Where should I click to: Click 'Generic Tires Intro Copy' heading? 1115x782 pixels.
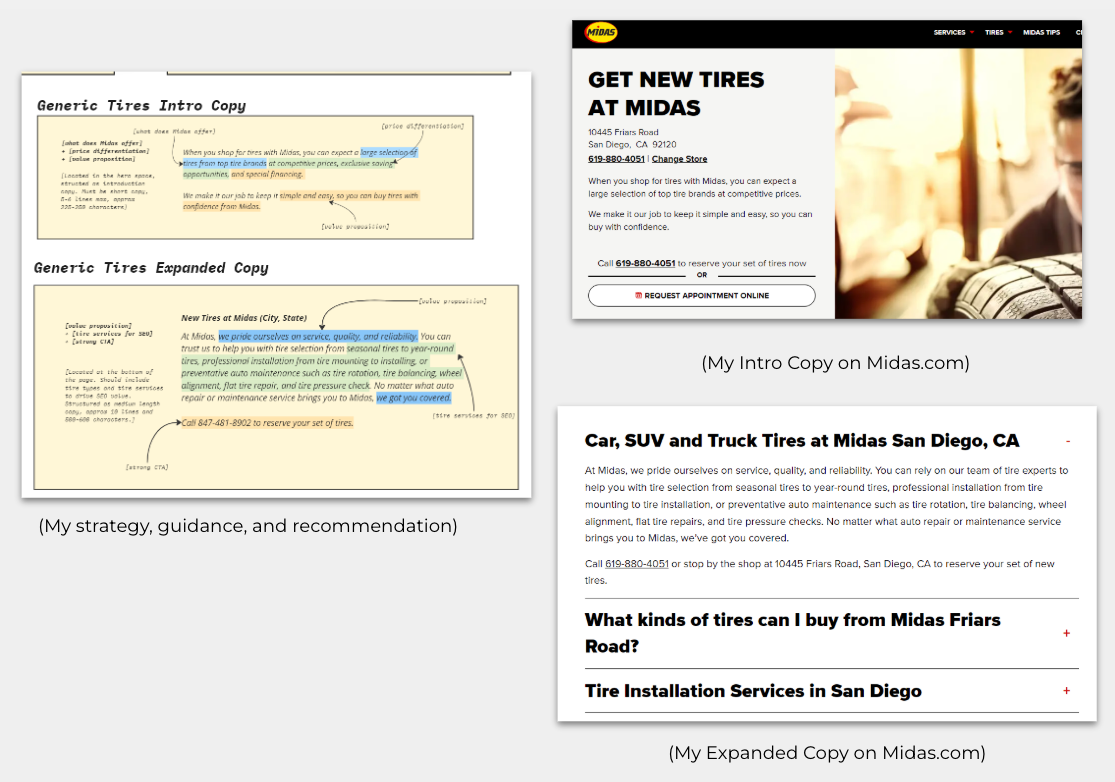142,106
